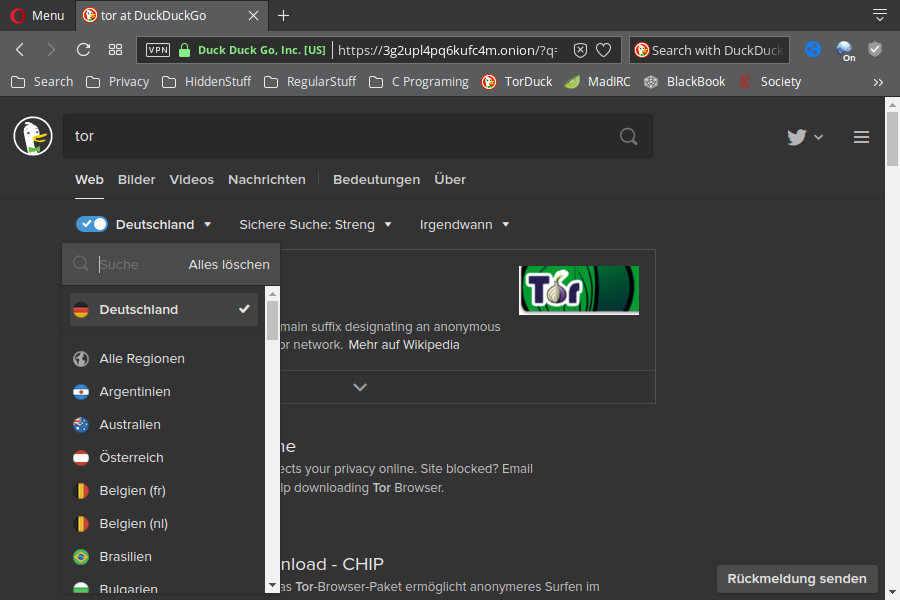Open the Deutschland region dropdown
900x600 pixels.
[164, 224]
